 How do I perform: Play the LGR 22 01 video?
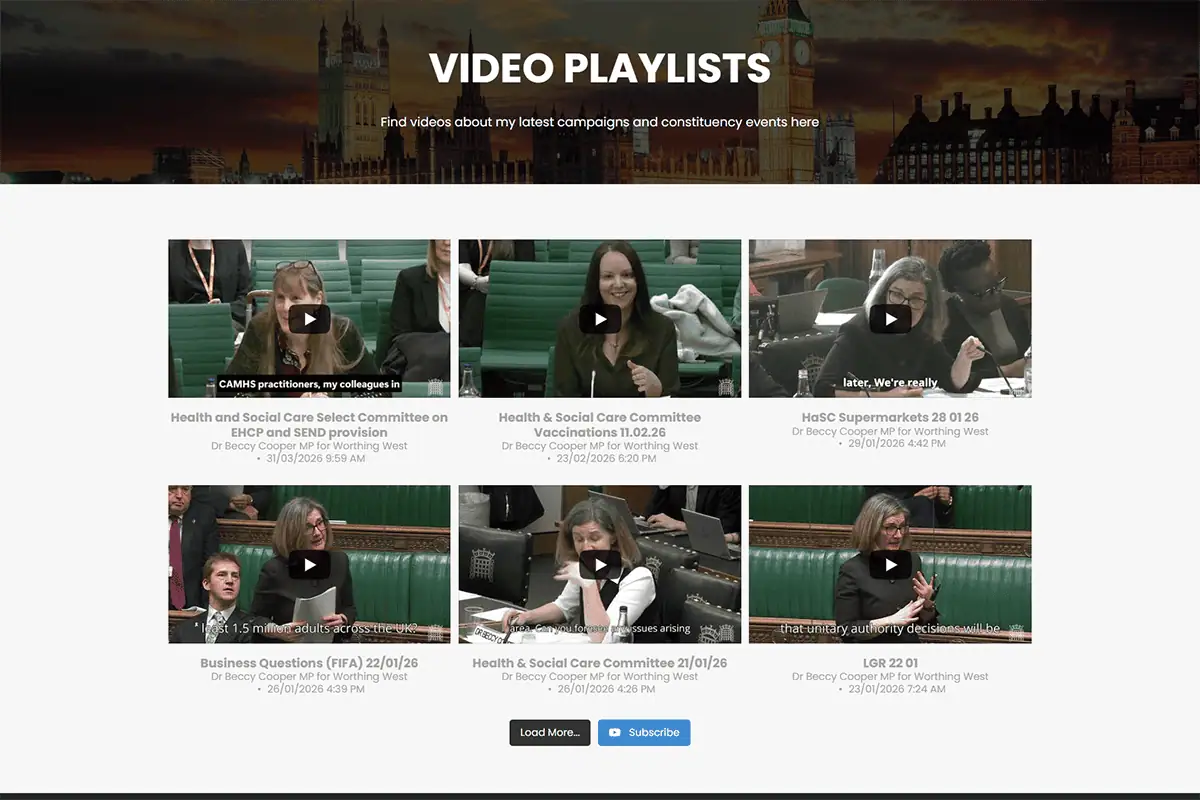(x=890, y=564)
